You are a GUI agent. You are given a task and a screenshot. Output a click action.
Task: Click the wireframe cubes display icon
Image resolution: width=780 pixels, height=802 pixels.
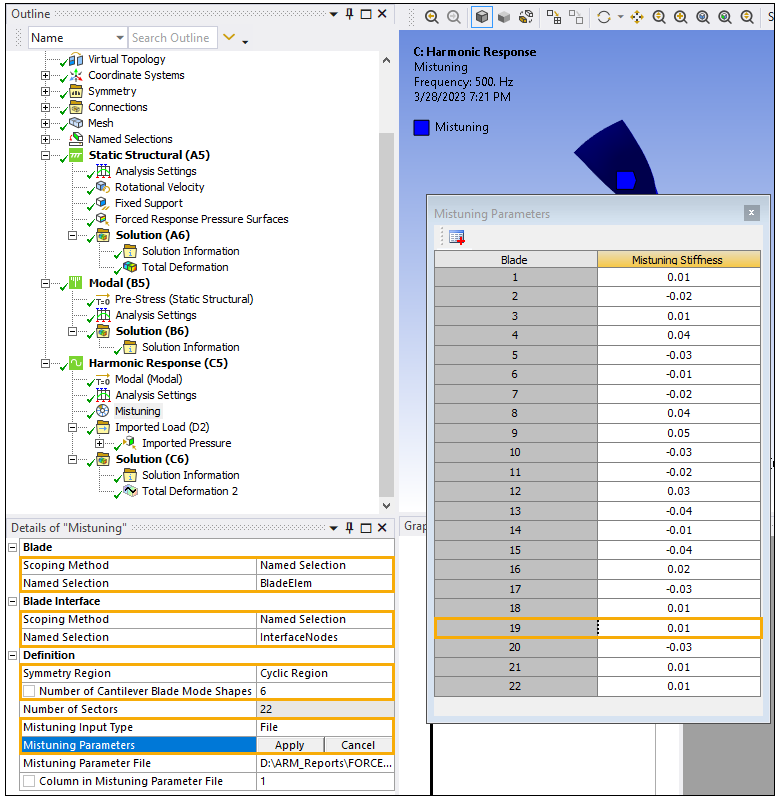(526, 17)
